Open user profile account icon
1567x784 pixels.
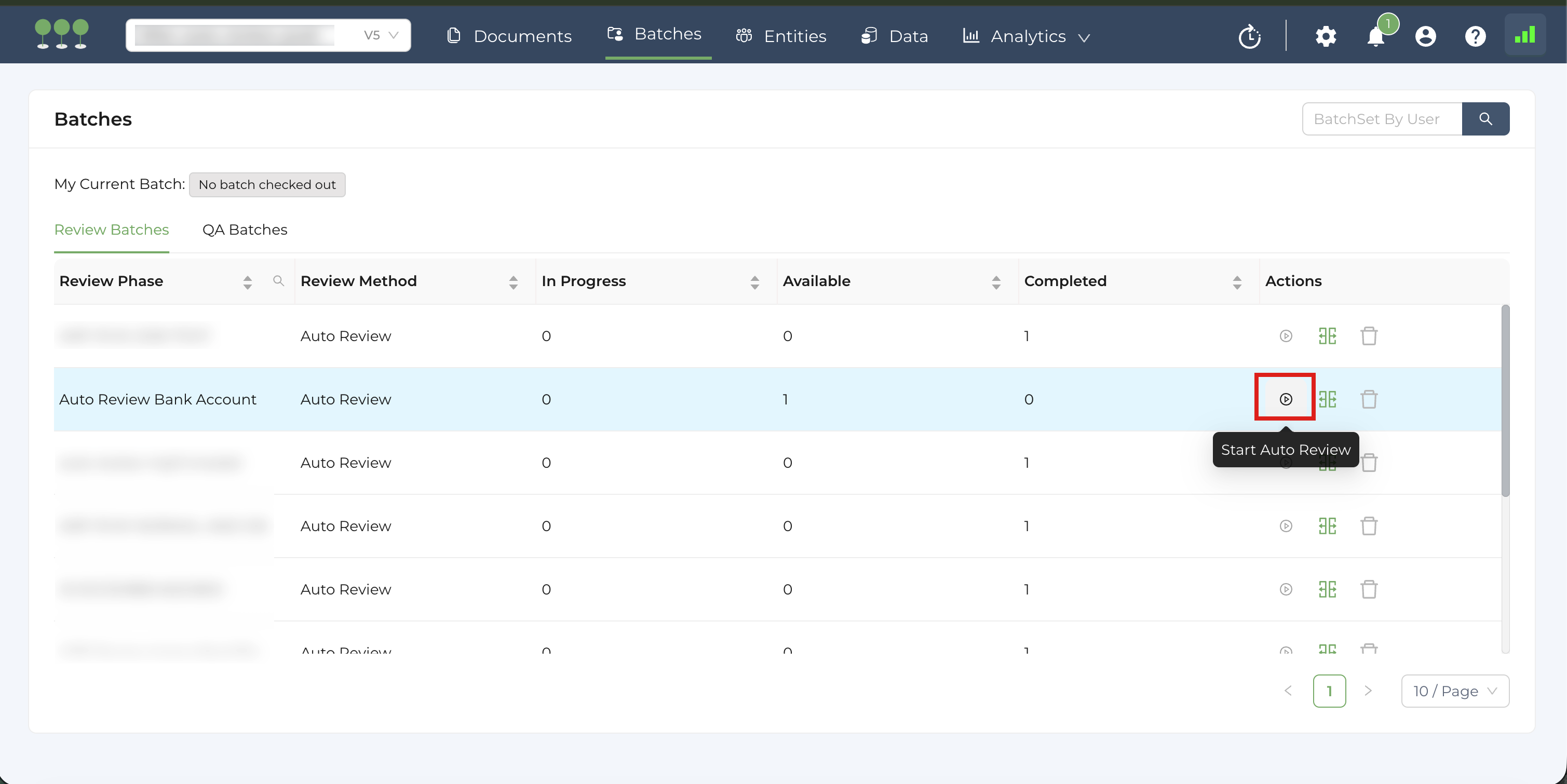pos(1425,36)
